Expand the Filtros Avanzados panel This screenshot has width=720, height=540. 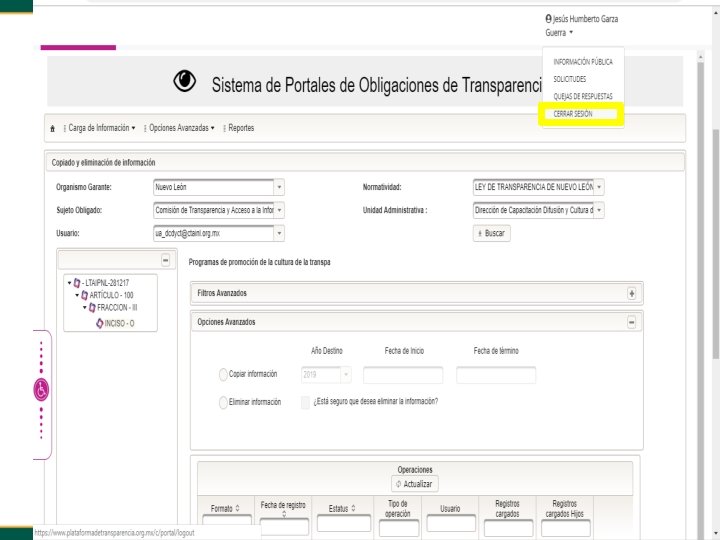point(632,293)
